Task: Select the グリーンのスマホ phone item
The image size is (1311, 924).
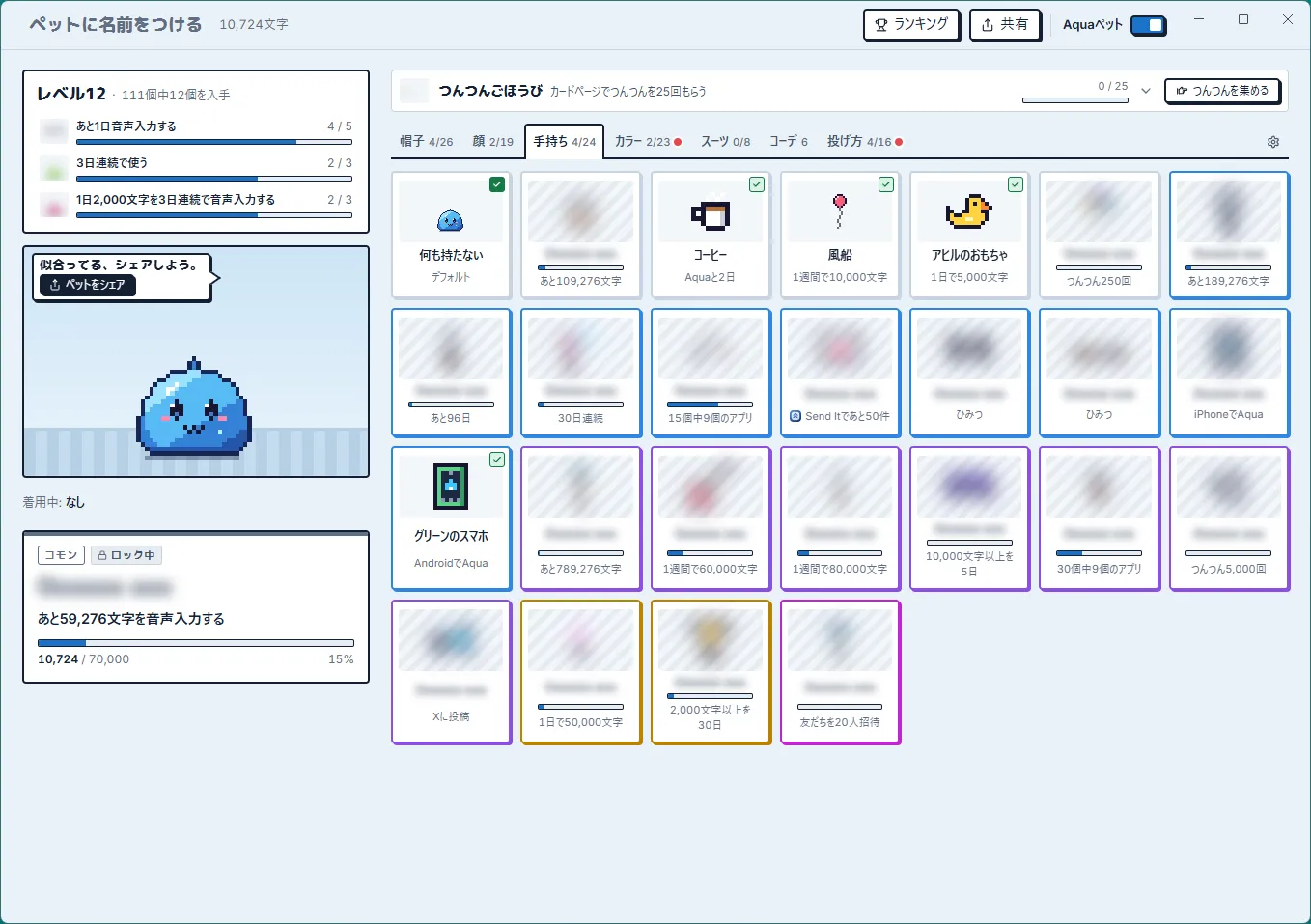Action: 451,518
